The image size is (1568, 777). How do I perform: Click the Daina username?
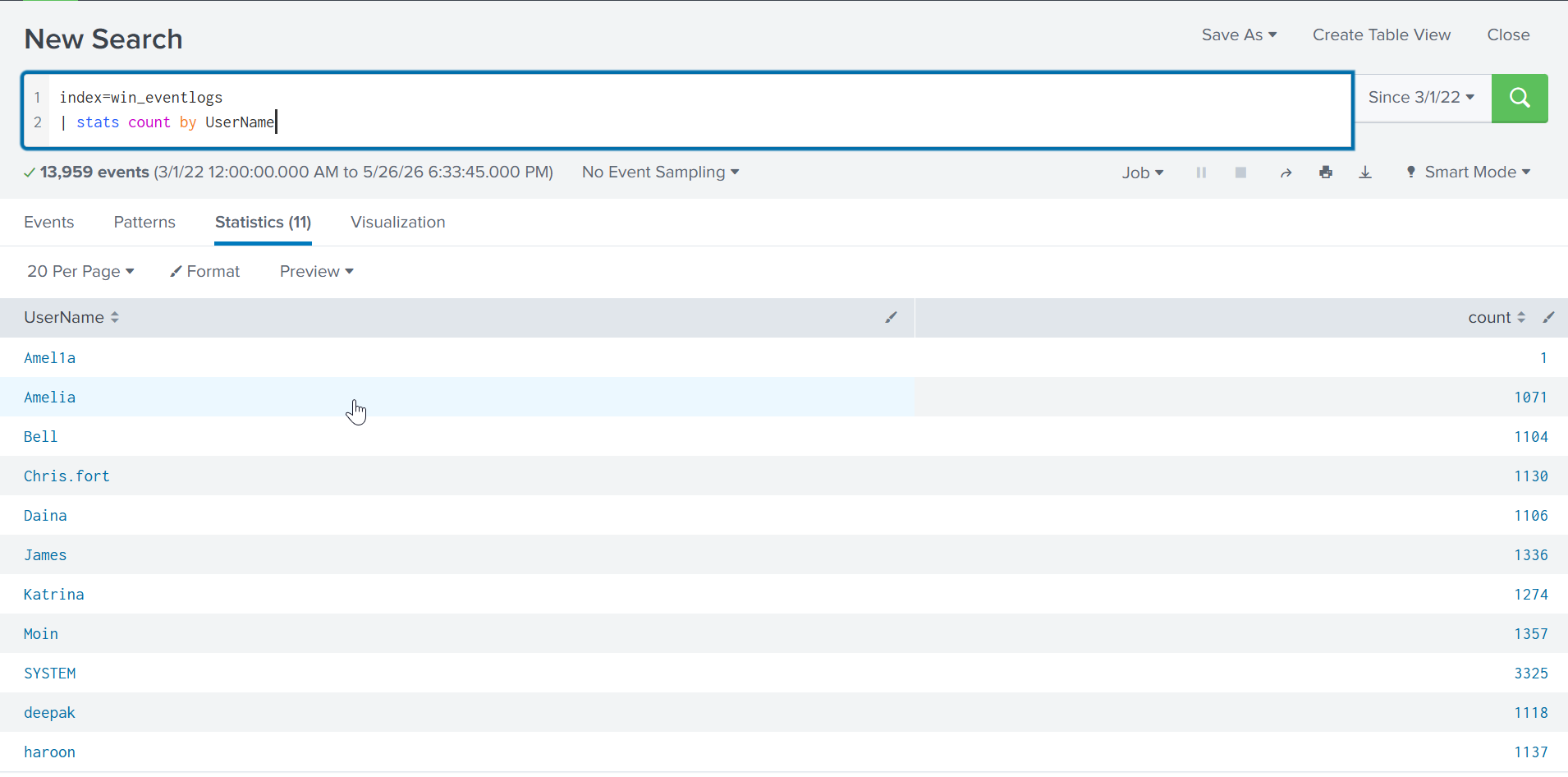click(45, 515)
